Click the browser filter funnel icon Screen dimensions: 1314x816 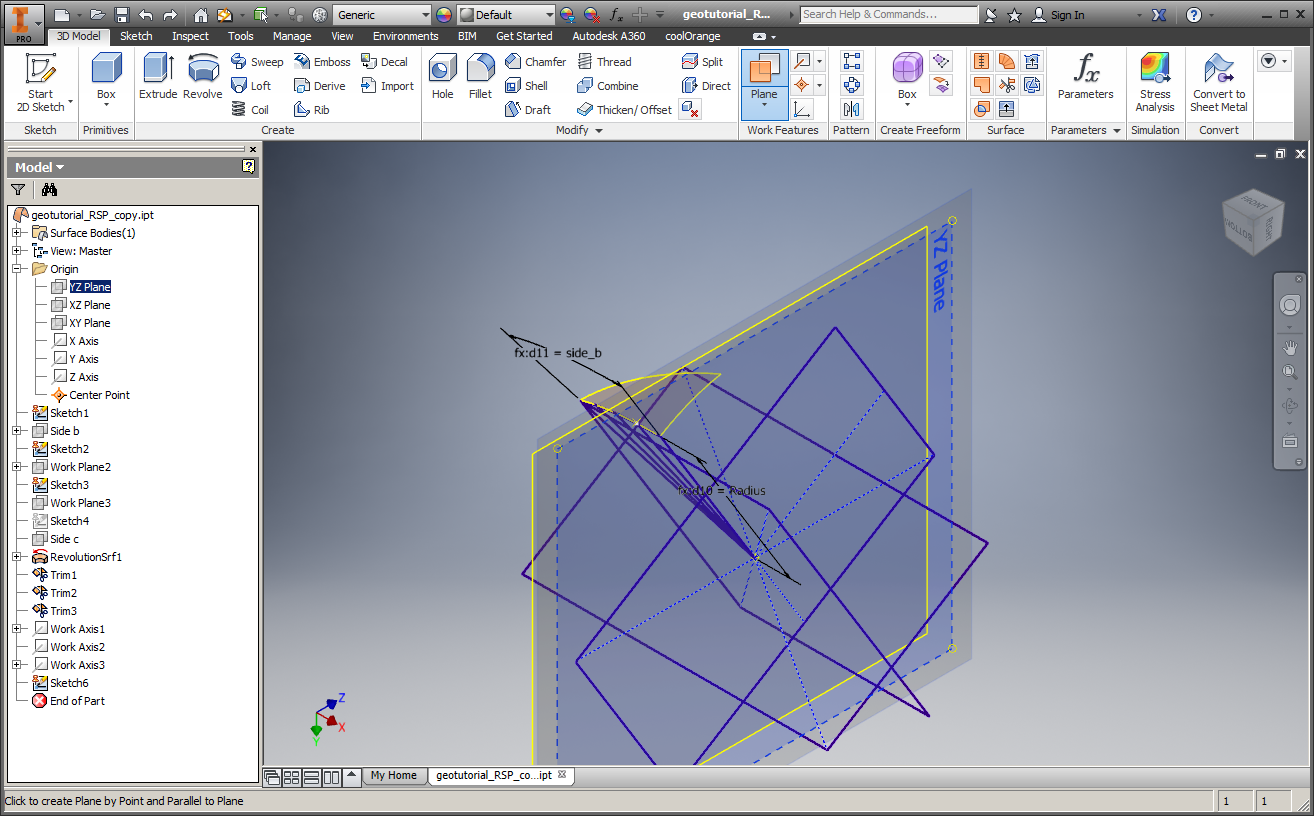(x=18, y=189)
